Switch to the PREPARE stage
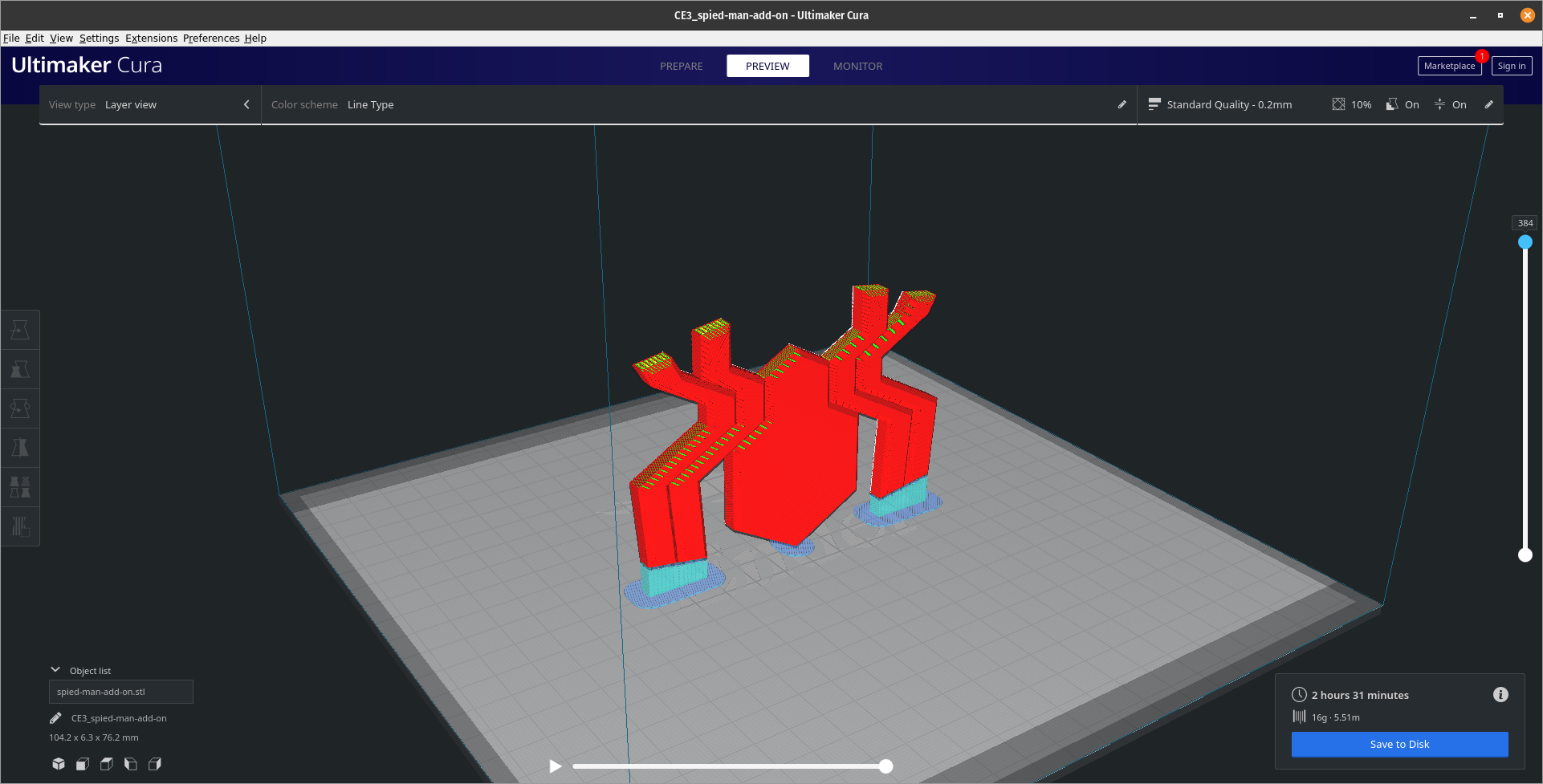Screen dimensions: 1543x784 coord(681,66)
